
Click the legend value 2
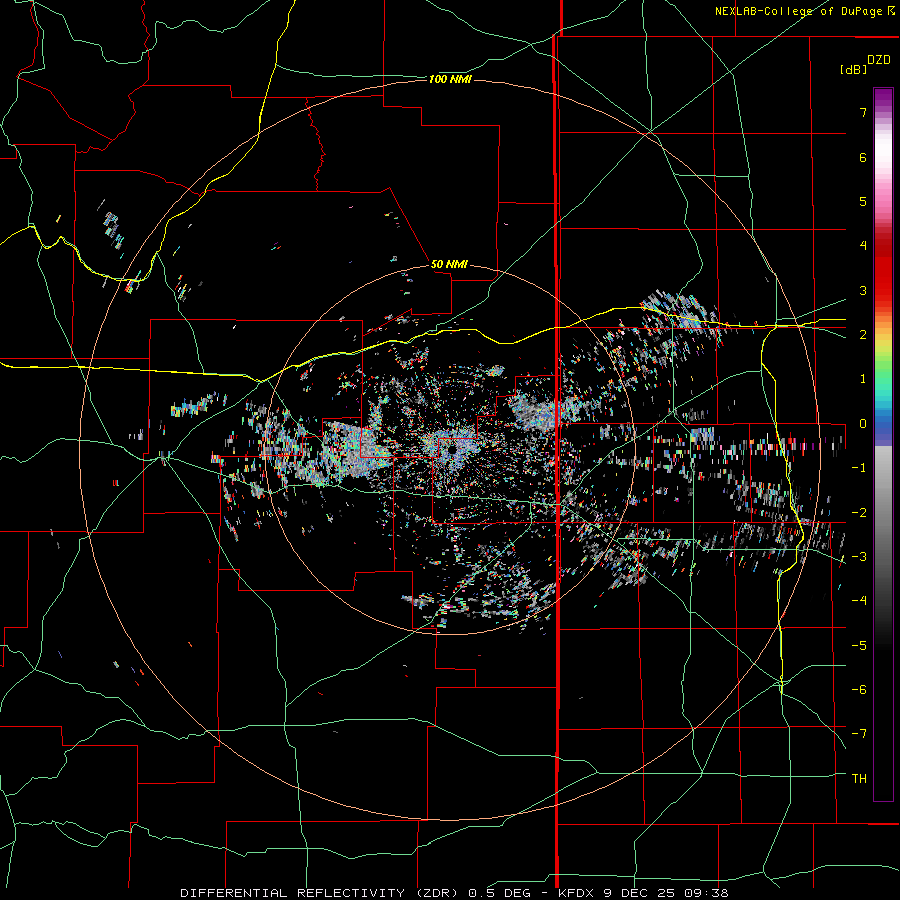pyautogui.click(x=863, y=335)
